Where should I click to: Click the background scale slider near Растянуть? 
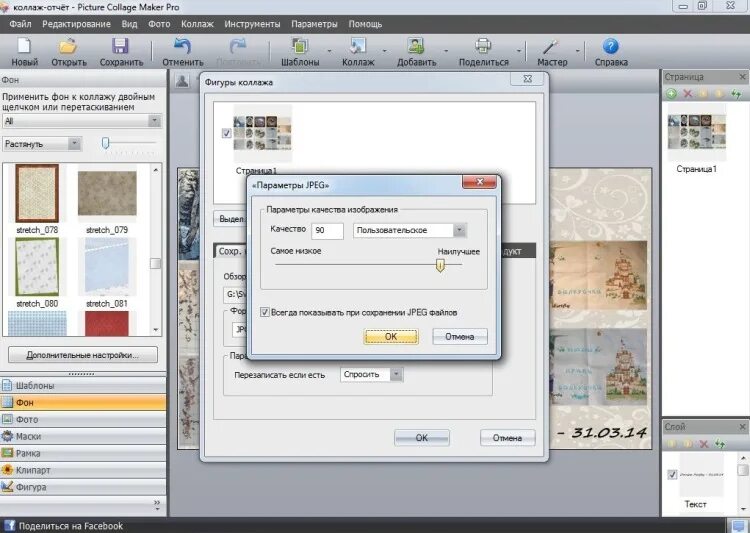tap(106, 143)
